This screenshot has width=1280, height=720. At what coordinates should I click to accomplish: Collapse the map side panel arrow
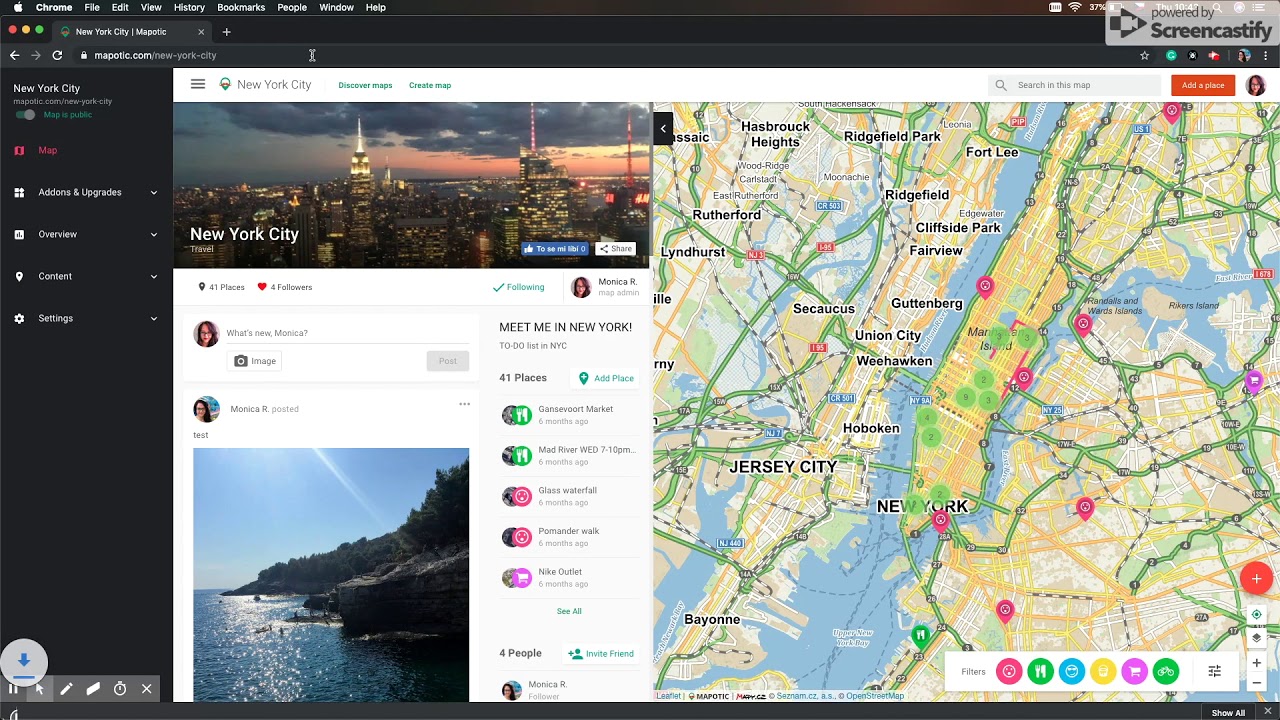663,128
